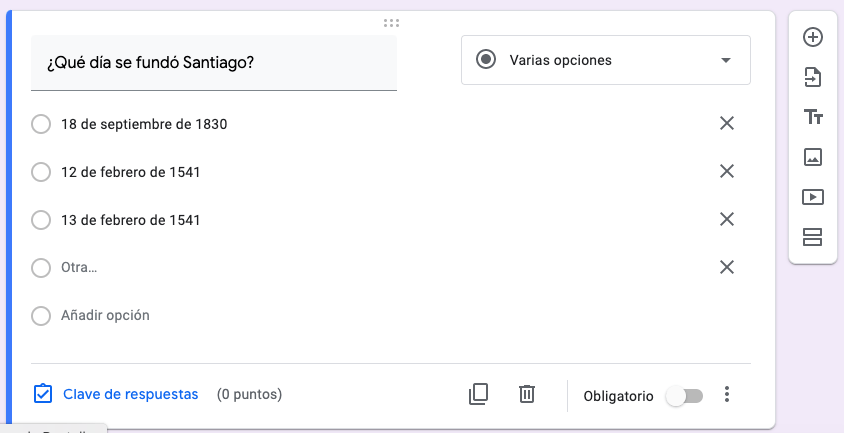
Task: Click the question title text field
Action: 214,63
